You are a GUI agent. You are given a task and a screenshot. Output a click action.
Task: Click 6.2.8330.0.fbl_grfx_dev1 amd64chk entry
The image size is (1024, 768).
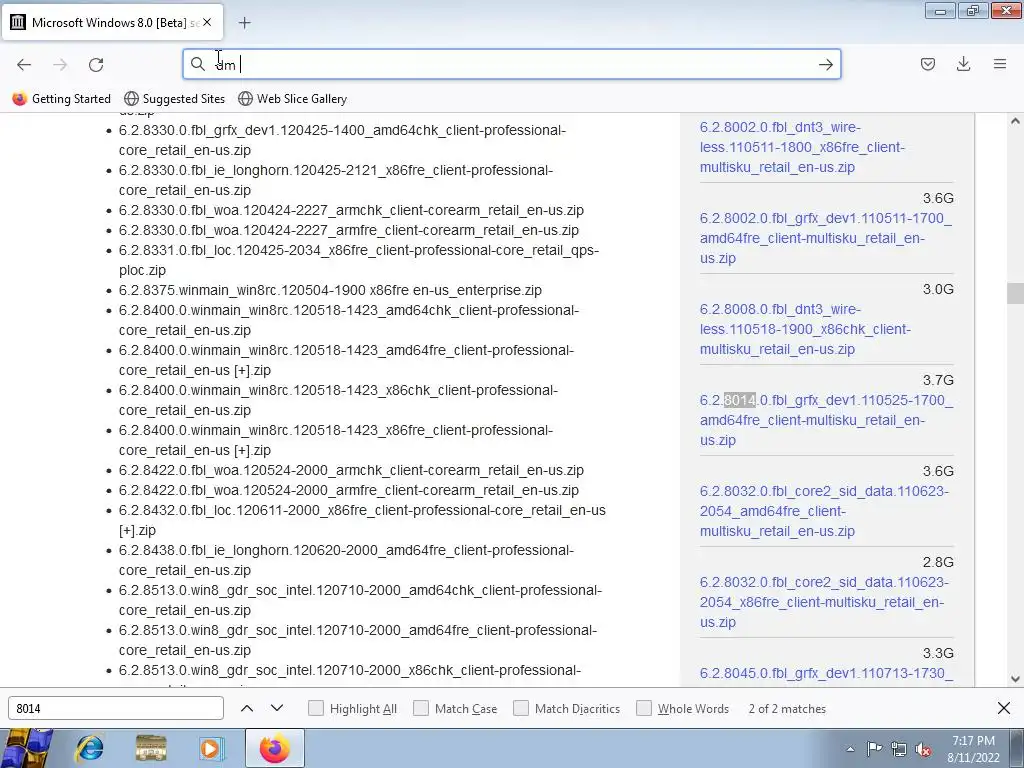click(x=342, y=140)
